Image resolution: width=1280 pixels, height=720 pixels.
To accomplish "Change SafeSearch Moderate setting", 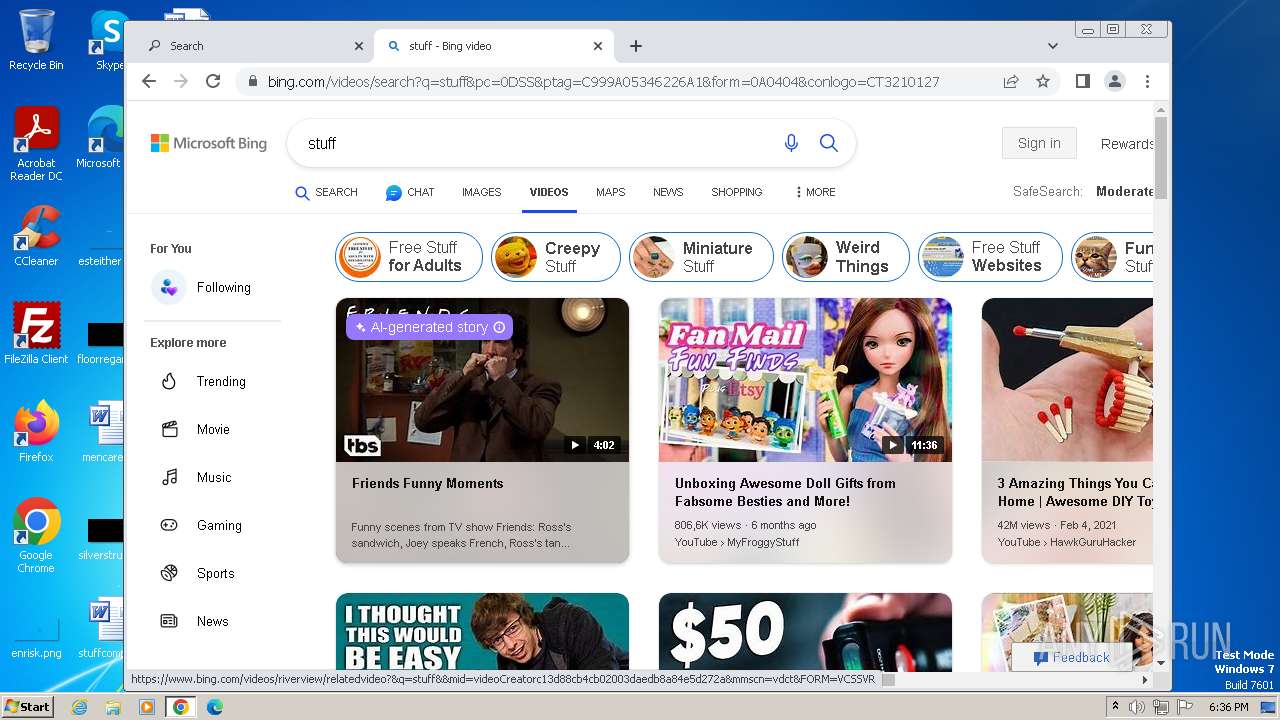I will 1124,191.
